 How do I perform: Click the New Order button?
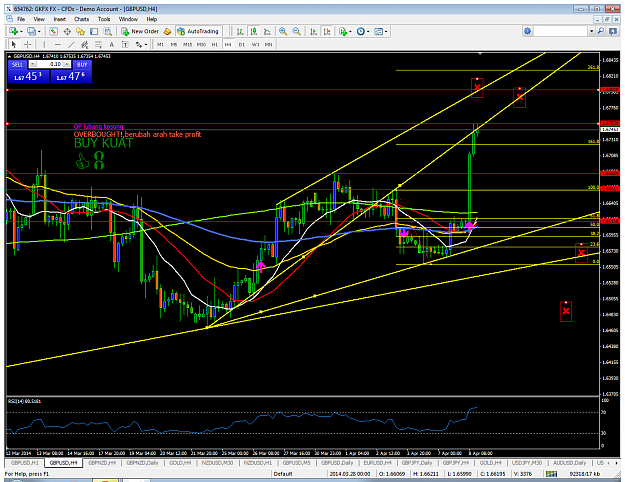[x=140, y=31]
